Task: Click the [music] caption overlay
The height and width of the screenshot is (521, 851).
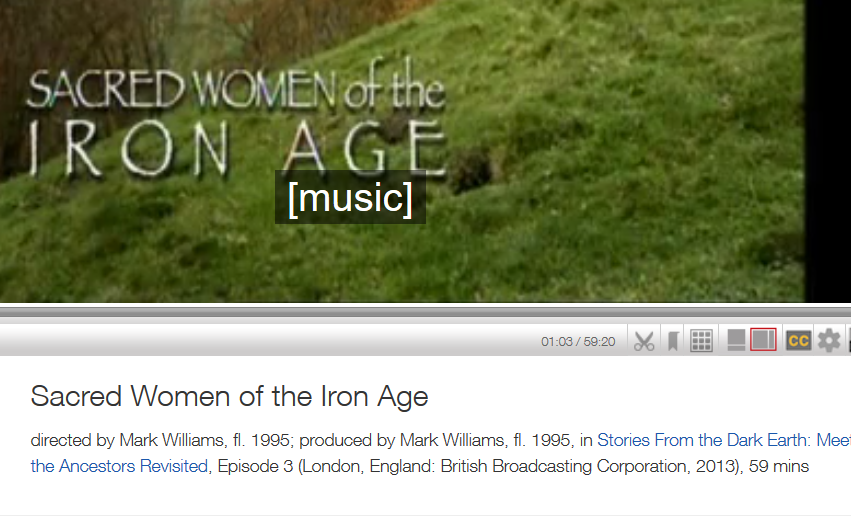Action: pyautogui.click(x=351, y=198)
